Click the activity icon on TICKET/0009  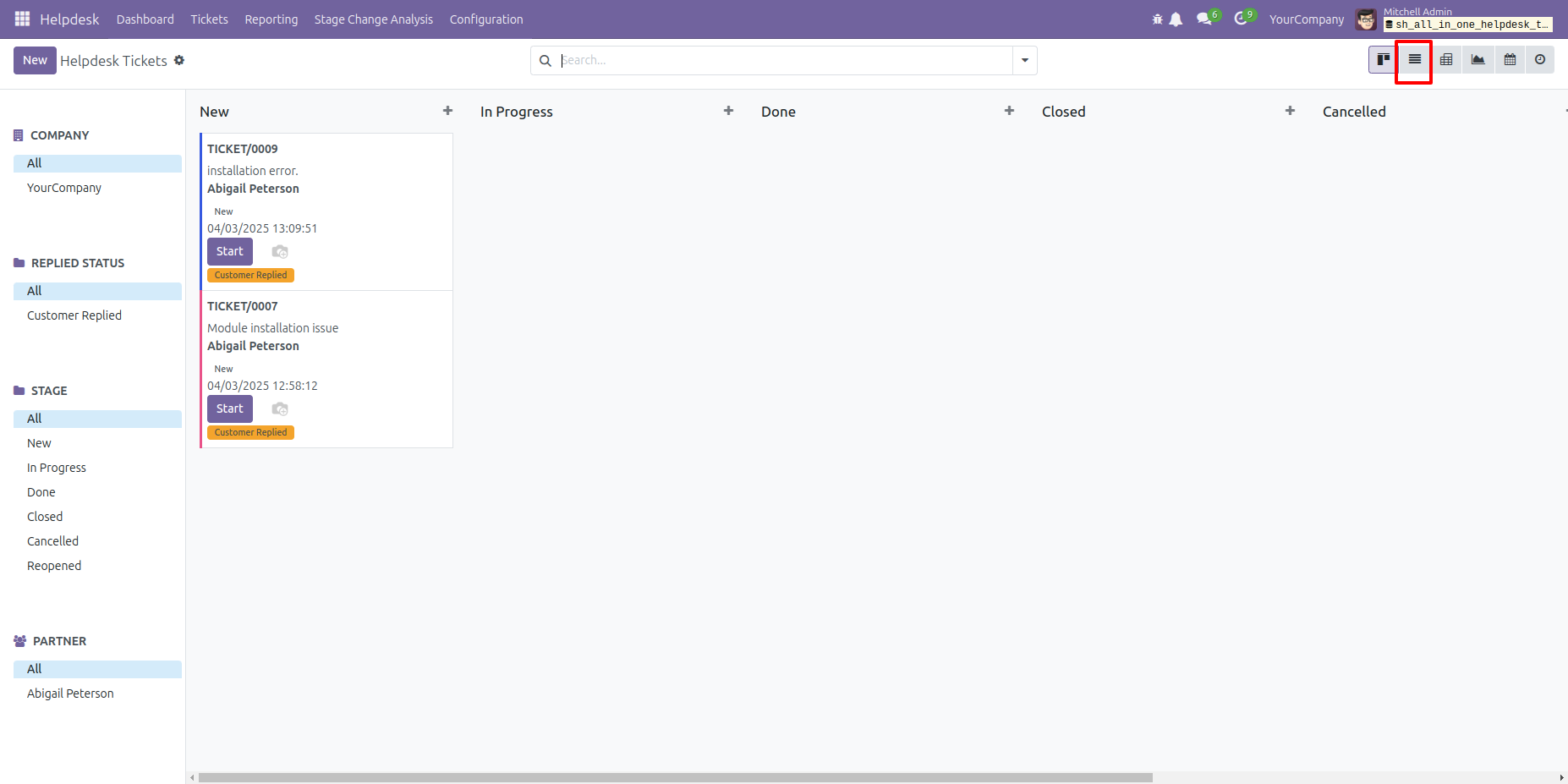pos(280,251)
